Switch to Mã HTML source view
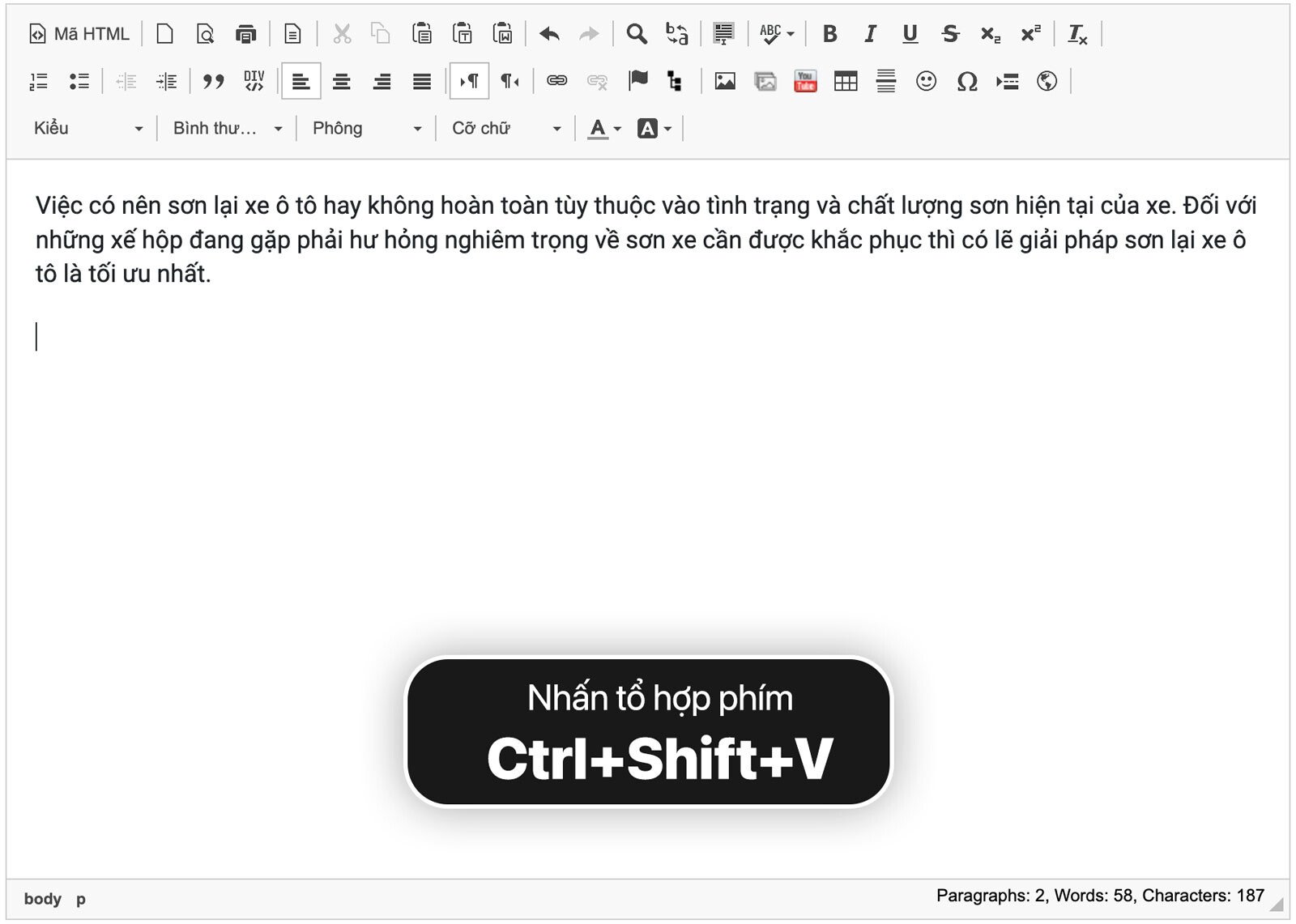The image size is (1296, 924). click(79, 34)
